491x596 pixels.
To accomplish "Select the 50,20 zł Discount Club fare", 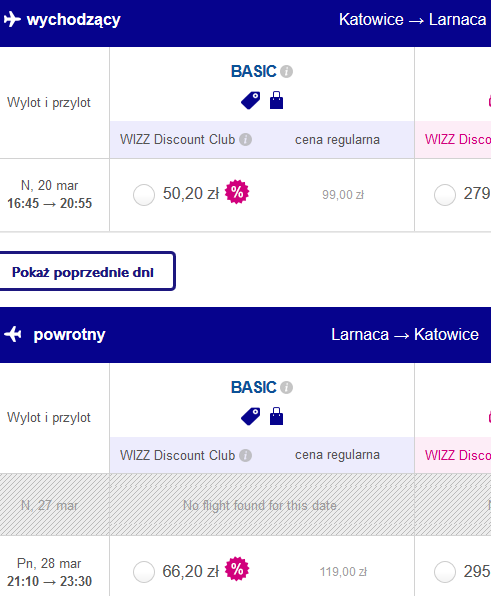I will [x=144, y=195].
